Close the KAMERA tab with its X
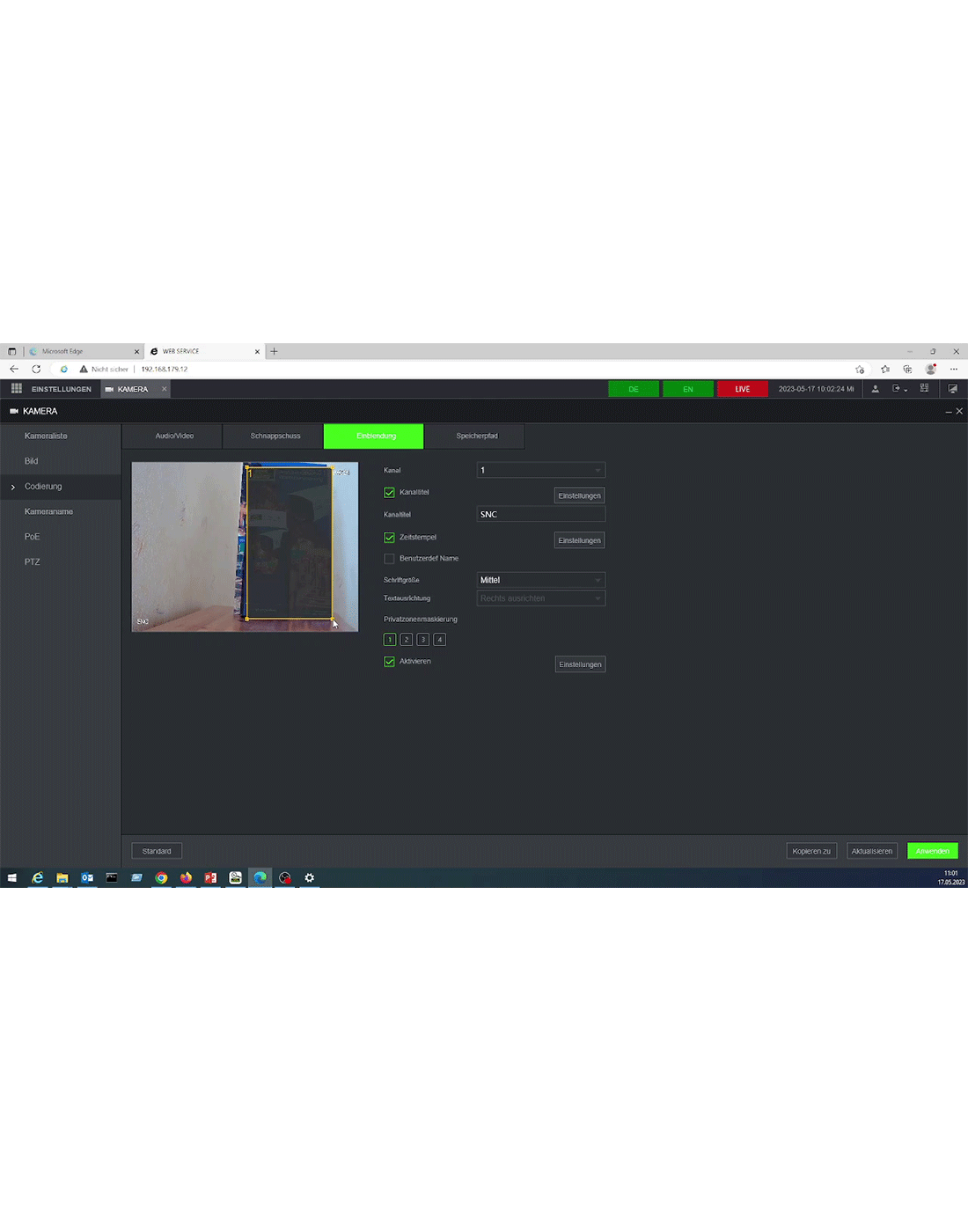The image size is (968, 1232). (x=164, y=389)
